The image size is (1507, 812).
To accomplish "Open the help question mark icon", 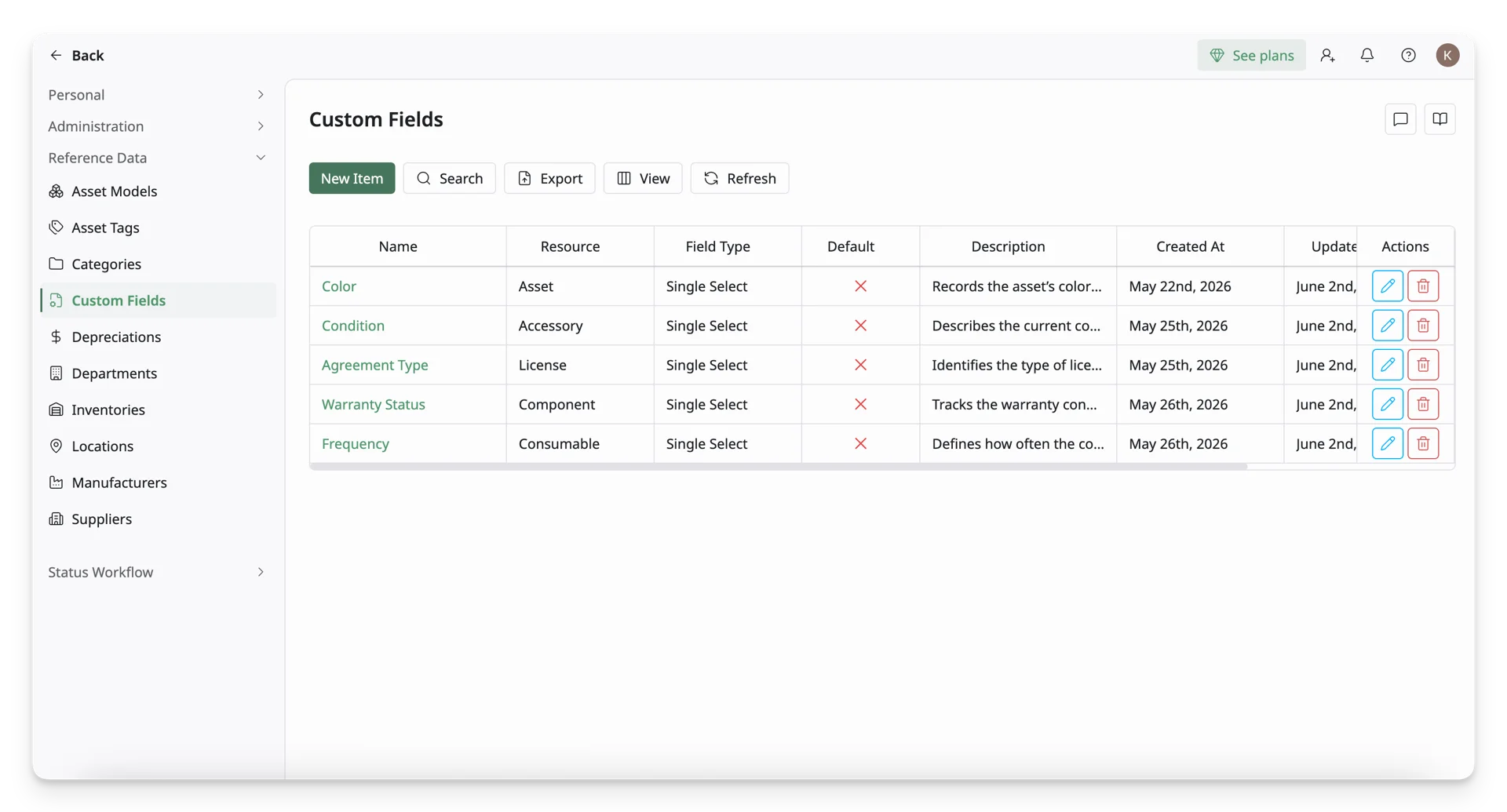I will coord(1408,55).
